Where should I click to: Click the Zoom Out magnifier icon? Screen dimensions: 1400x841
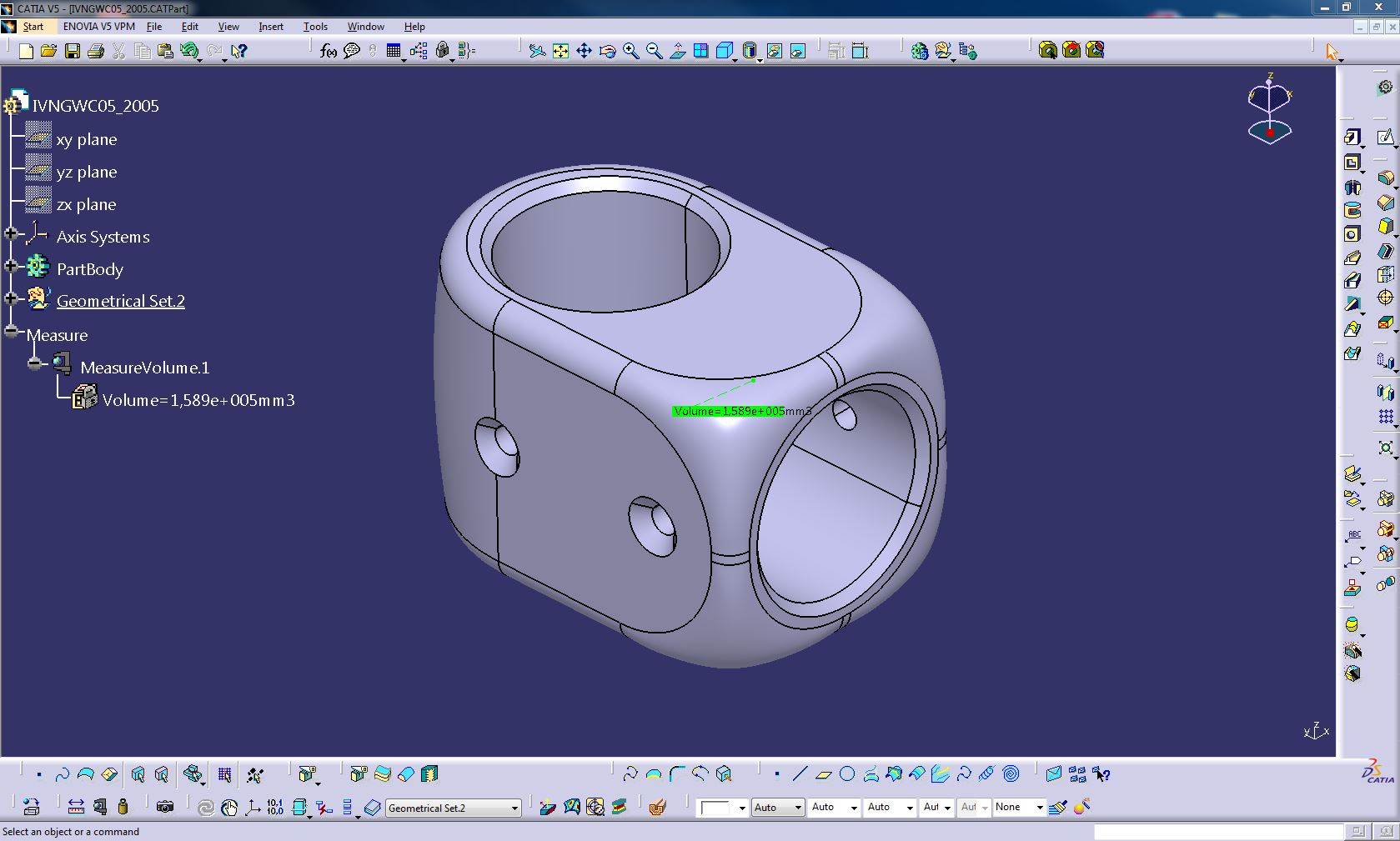coord(654,52)
